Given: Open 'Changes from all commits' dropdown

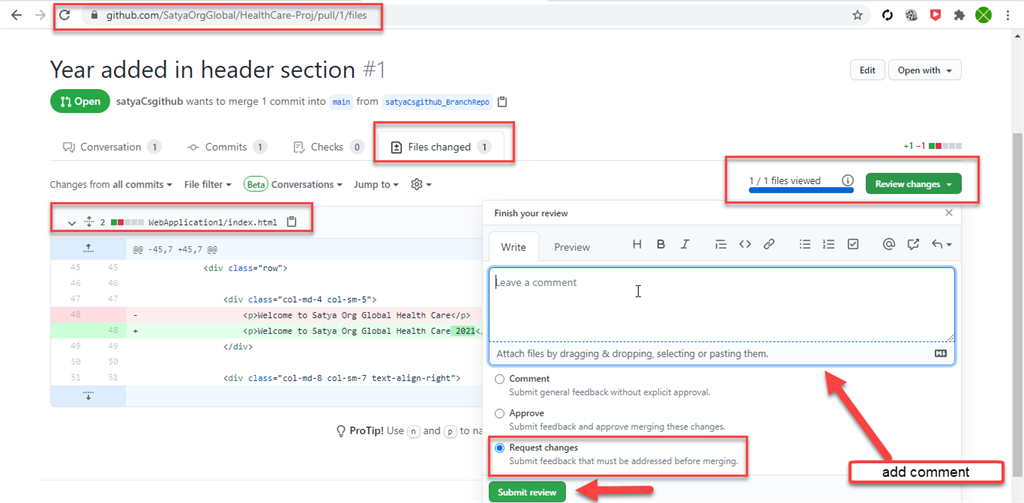Looking at the screenshot, I should coord(111,185).
